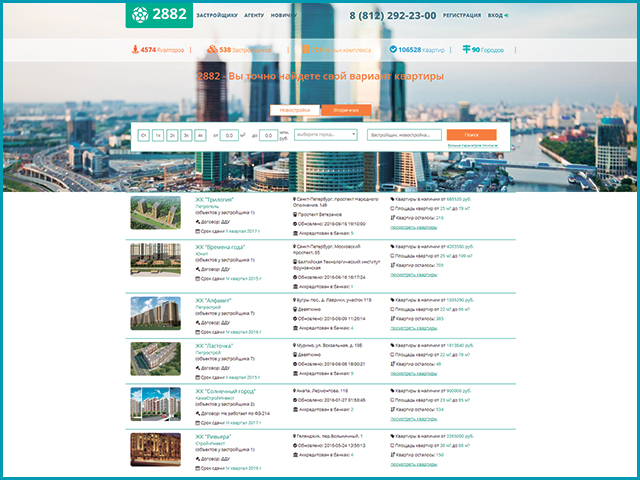640x480 pixels.
Task: Open the ЖК "Солнечный город" thumbnail
Action: (156, 404)
